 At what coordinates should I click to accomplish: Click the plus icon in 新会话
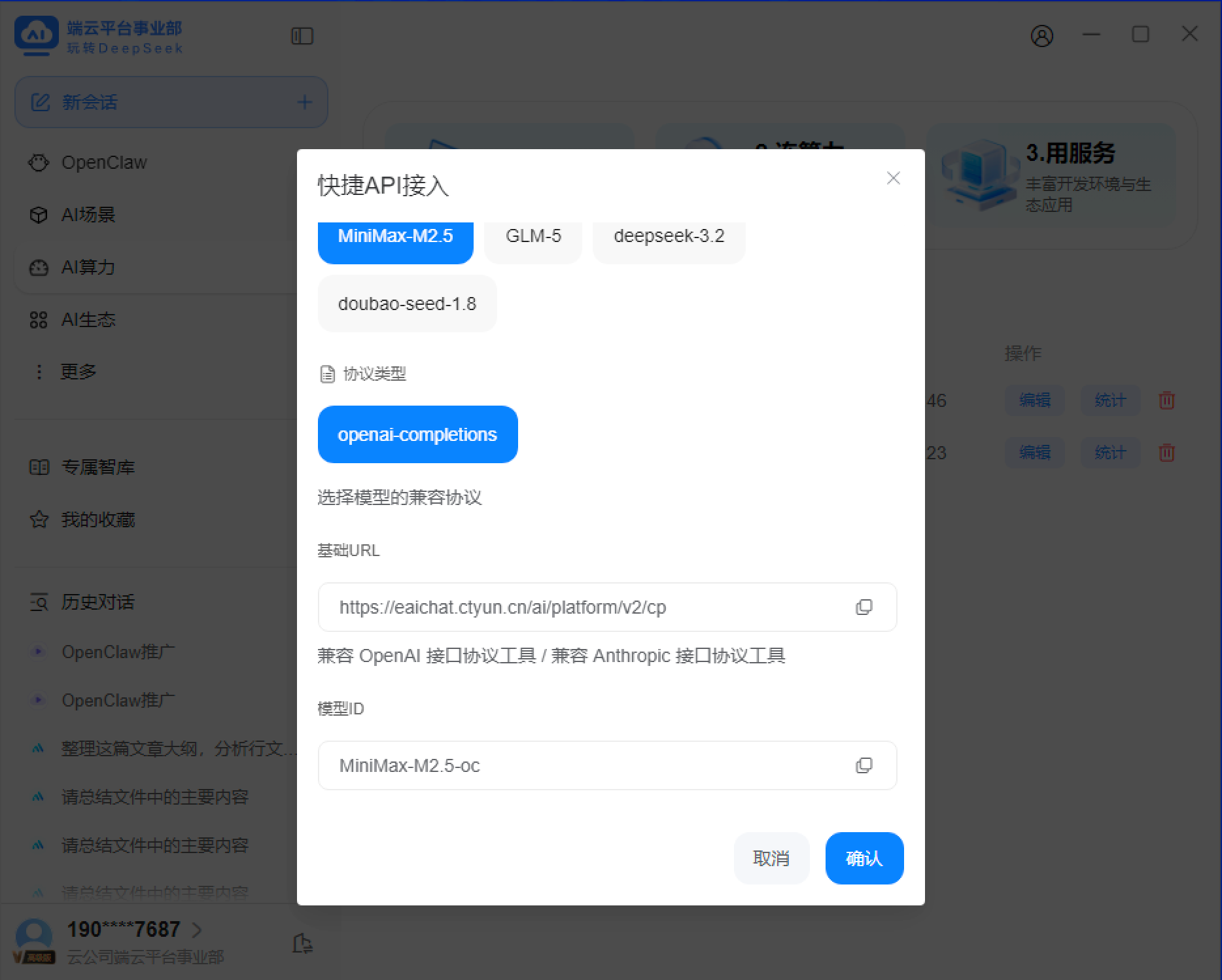pos(304,102)
